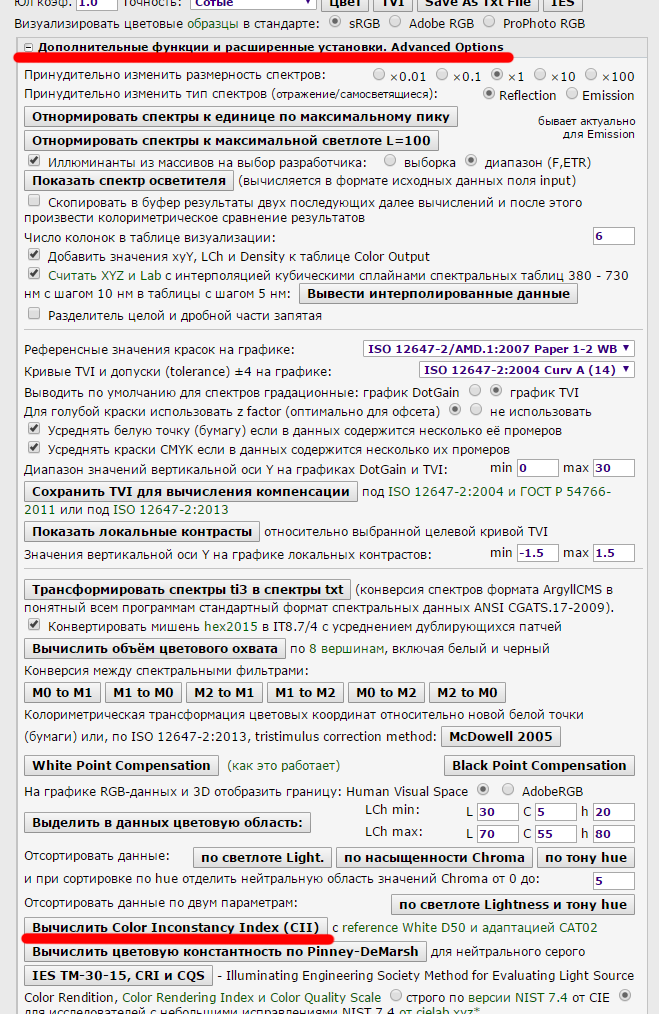Screen dimensions: 659x1014
Task: Sort data with 'по насыщенности Chroma' button
Action: pos(435,858)
